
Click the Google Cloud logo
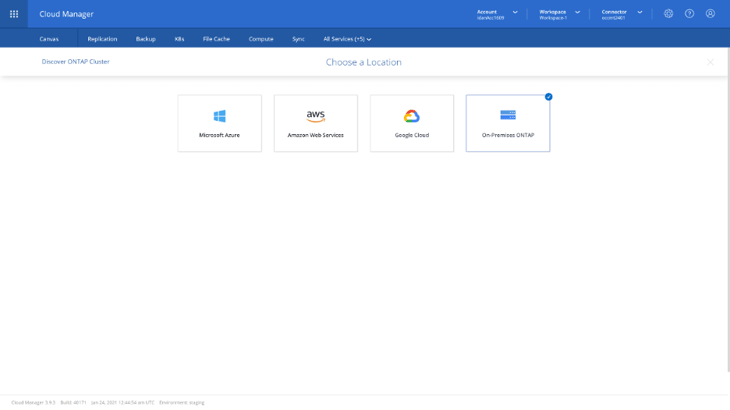pyautogui.click(x=411, y=116)
